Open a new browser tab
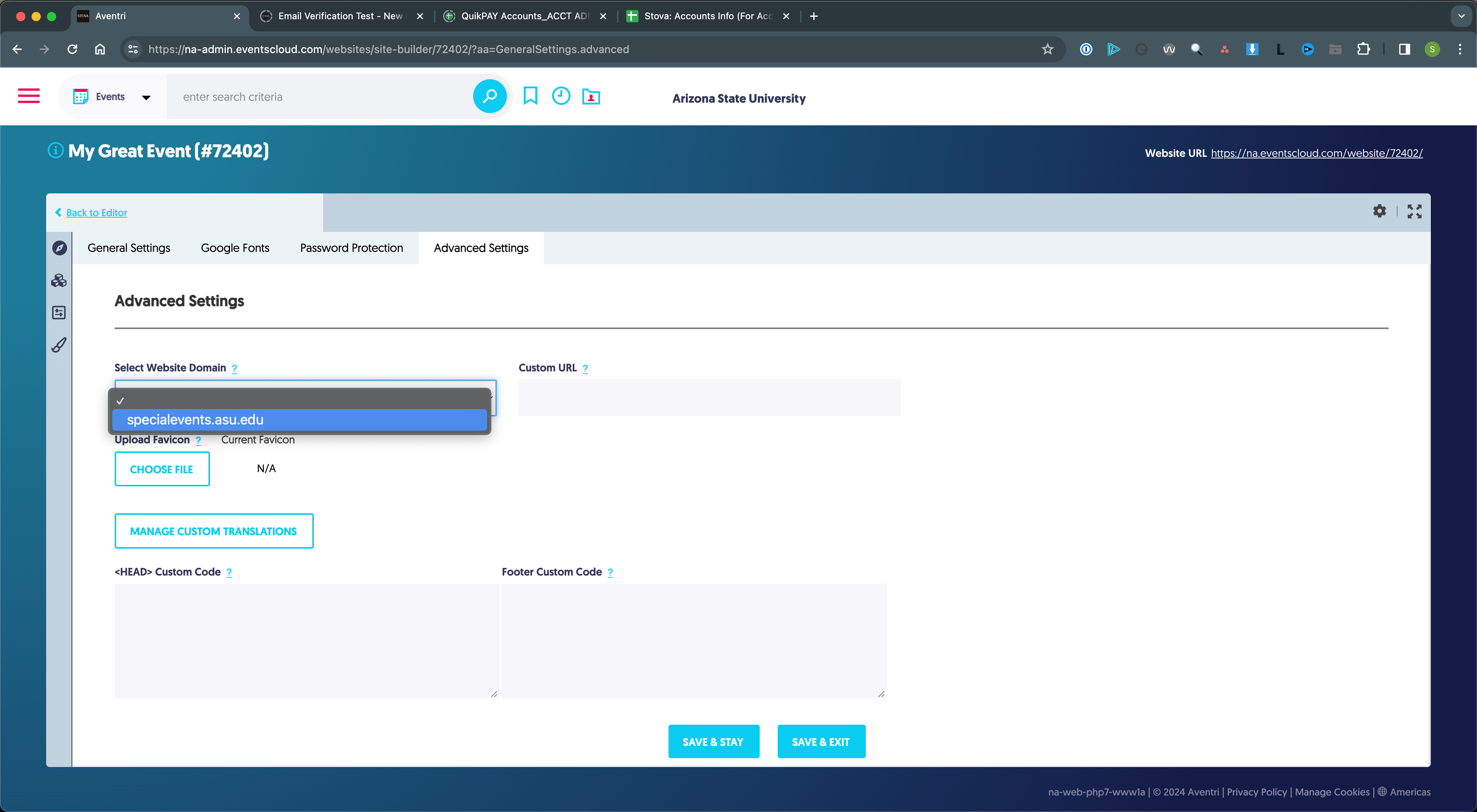 pos(814,16)
